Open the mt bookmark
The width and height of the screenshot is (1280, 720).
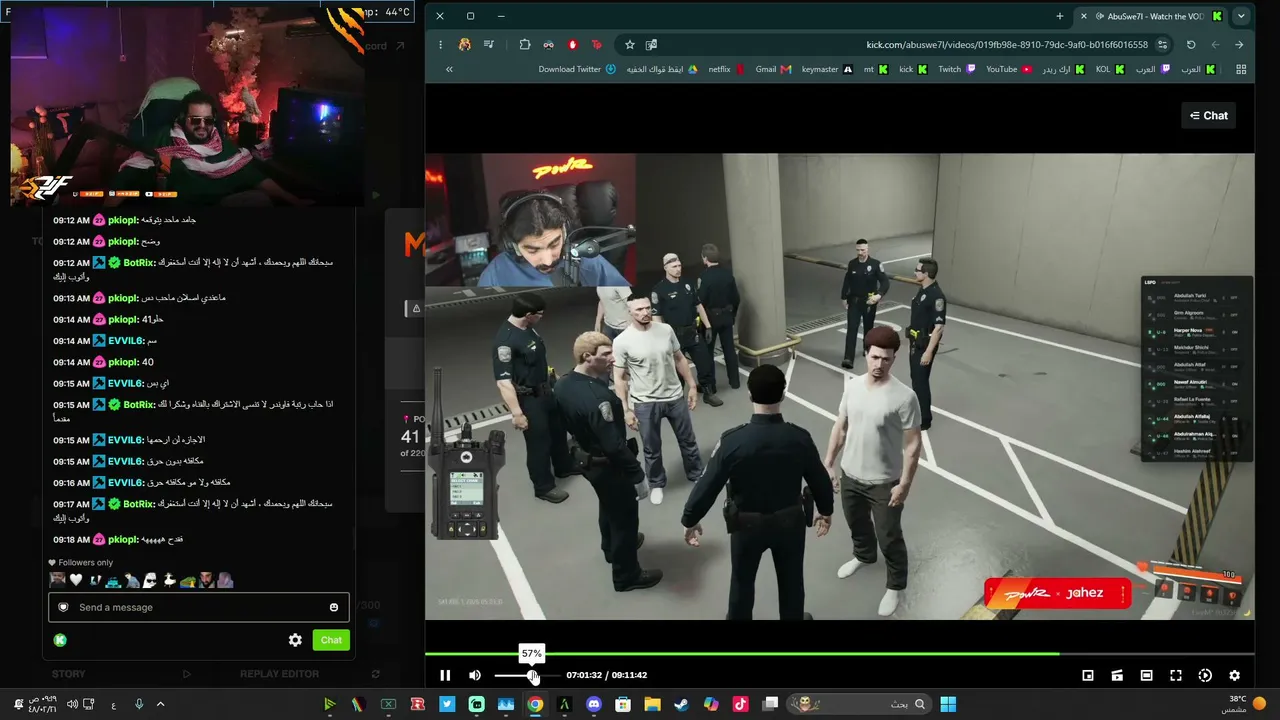(876, 69)
